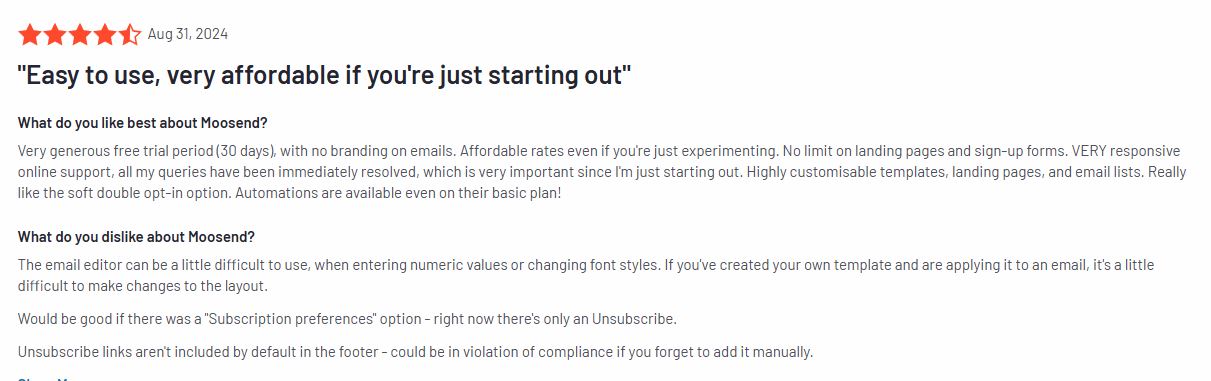Screen dimensions: 1211x381
Task: Click the "What do you like best about Moosend?" heading
Action: (143, 123)
